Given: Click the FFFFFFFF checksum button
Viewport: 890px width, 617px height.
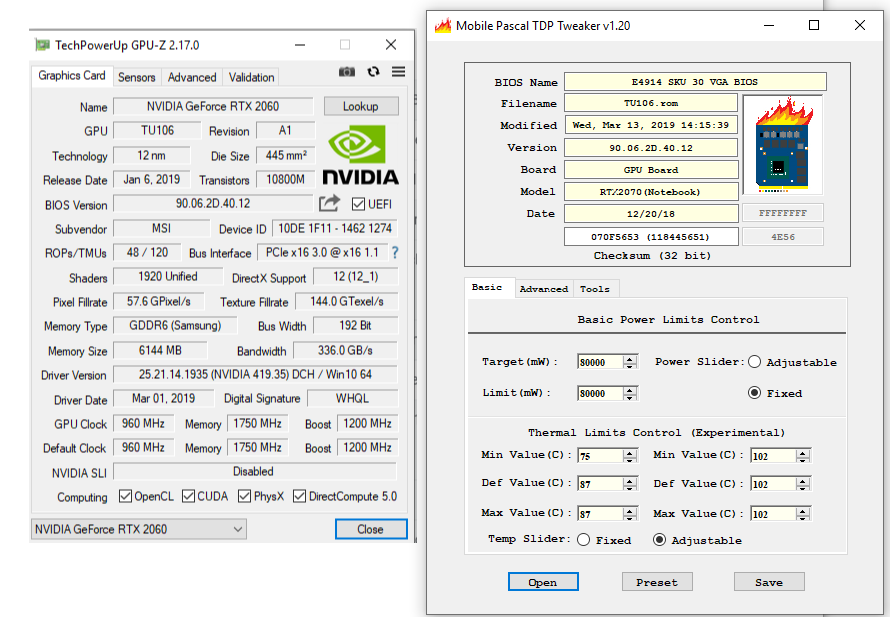Looking at the screenshot, I should [783, 213].
